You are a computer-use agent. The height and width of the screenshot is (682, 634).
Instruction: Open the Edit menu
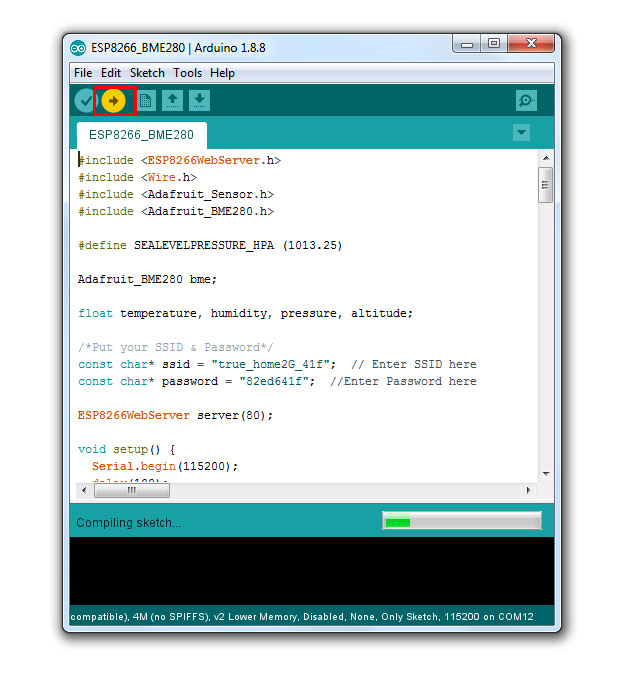[111, 73]
